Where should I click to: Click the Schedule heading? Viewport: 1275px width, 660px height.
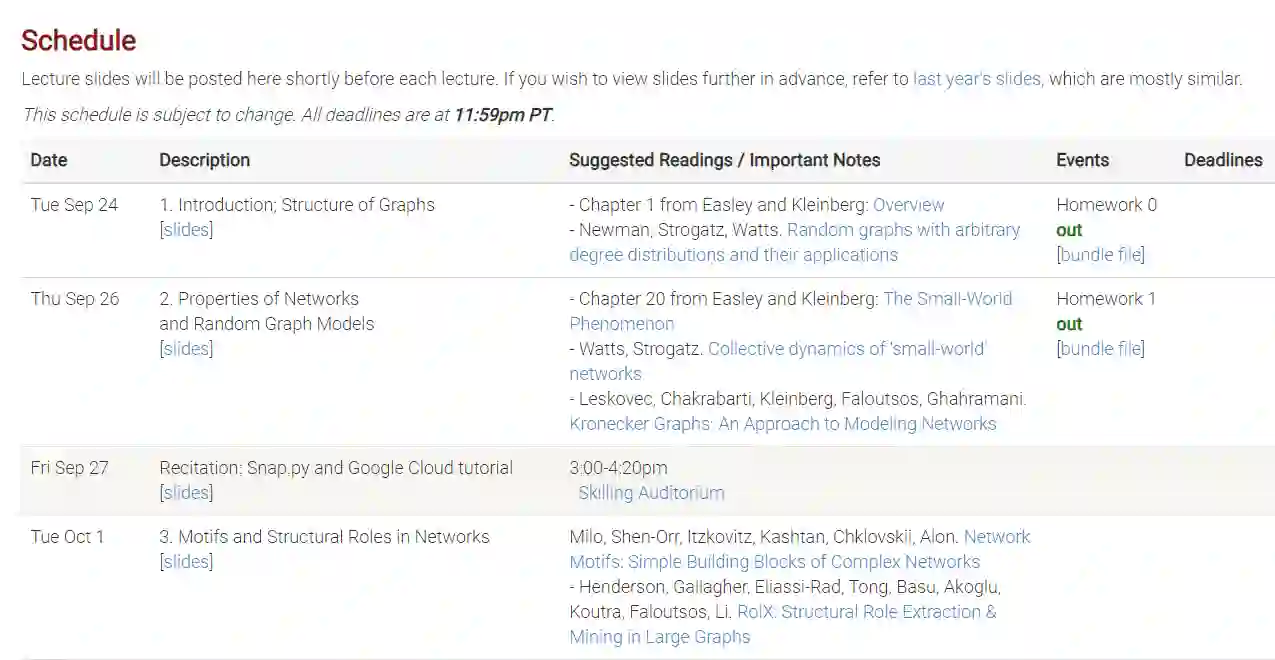tap(78, 40)
